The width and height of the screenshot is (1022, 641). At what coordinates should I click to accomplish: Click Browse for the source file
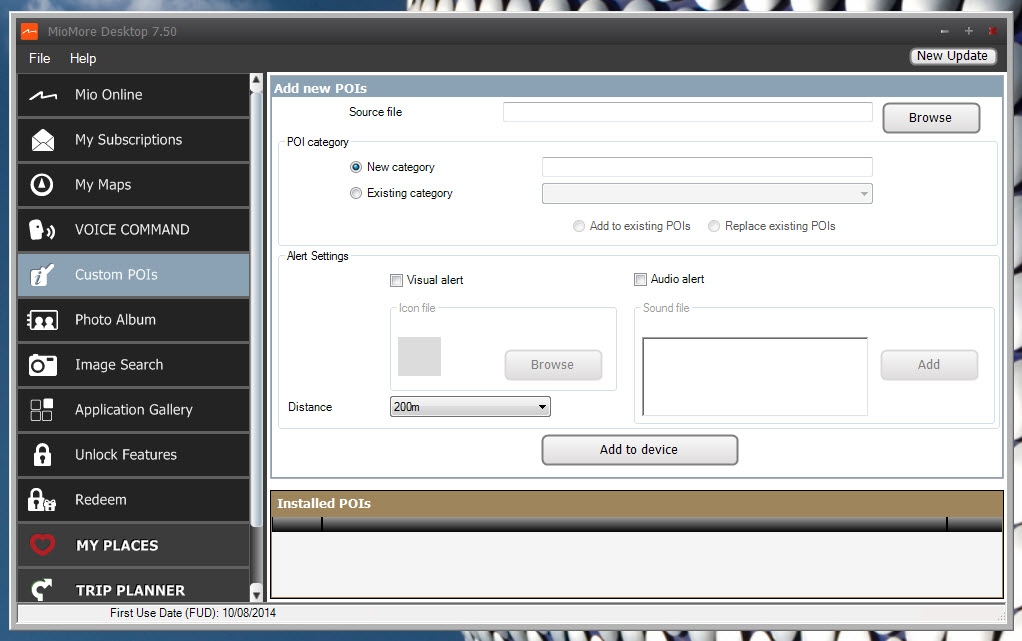click(931, 118)
